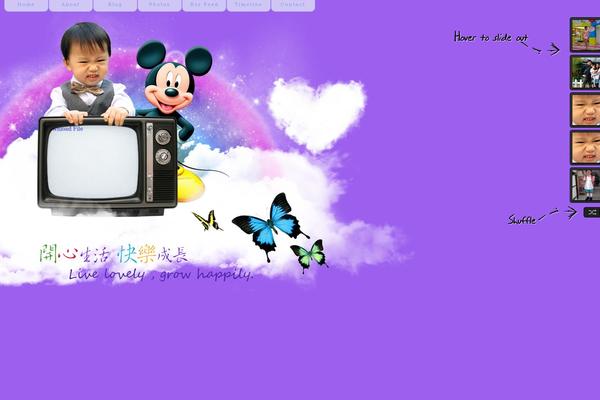Click the shuffle icon button
This screenshot has height=400, width=600.
tap(592, 212)
